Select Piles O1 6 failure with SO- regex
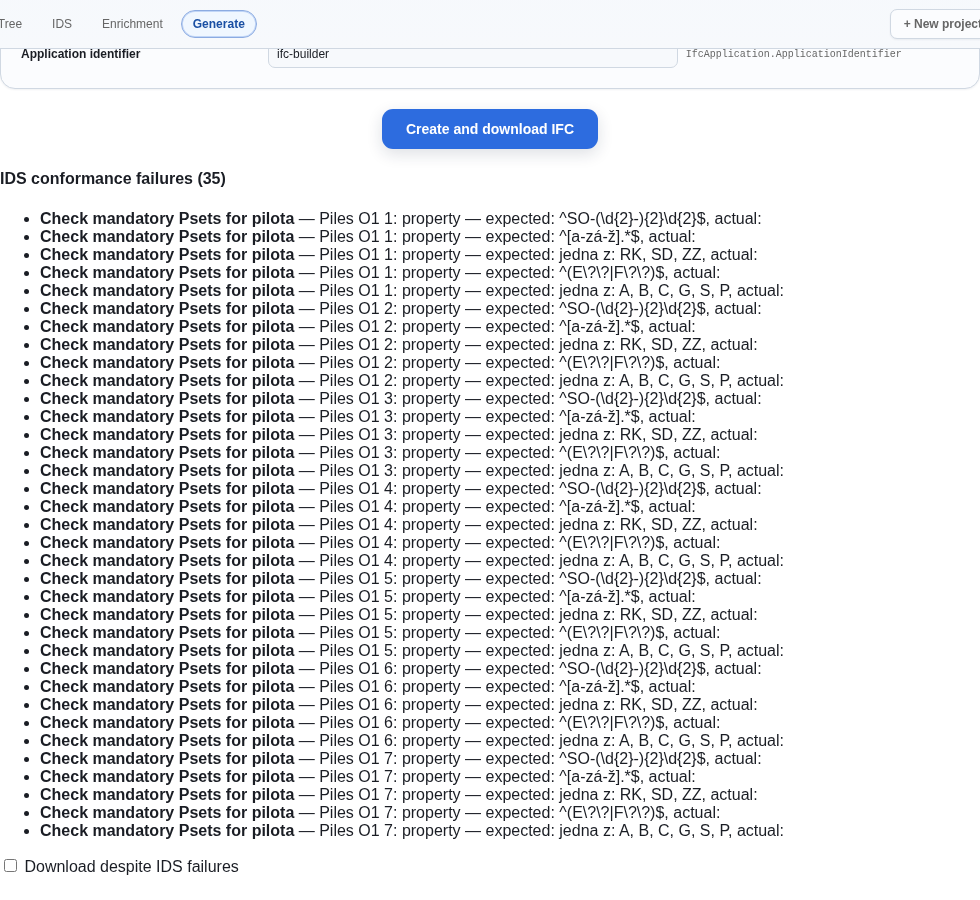Screen dimensions: 980x900 [401, 669]
